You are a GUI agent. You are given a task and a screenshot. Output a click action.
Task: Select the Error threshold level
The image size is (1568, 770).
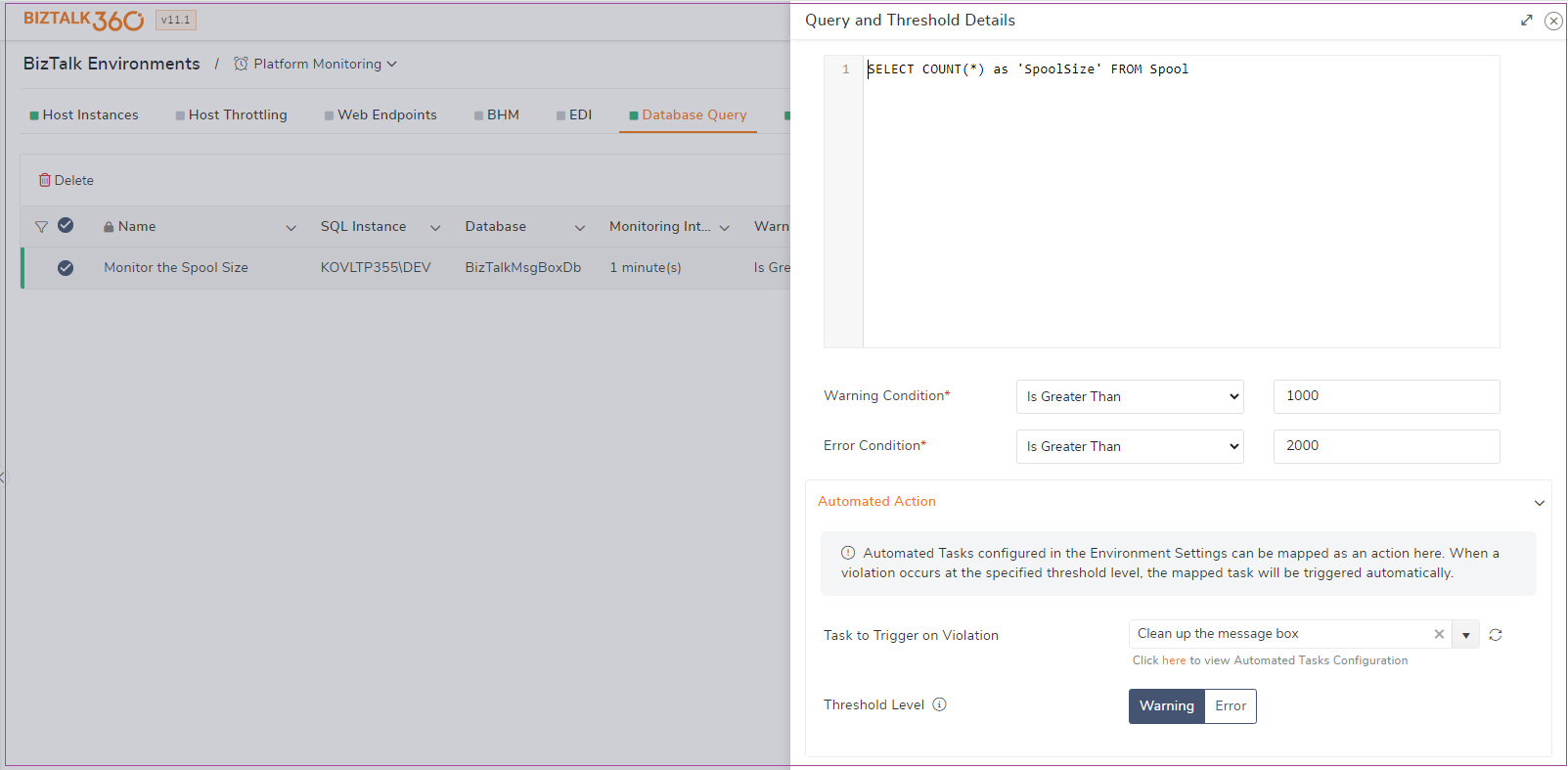(x=1231, y=706)
